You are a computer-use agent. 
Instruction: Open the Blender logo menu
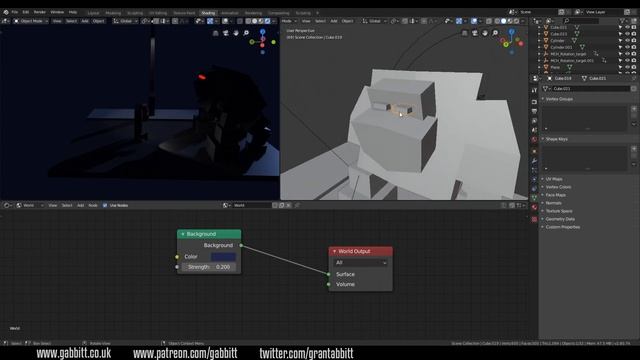coord(6,12)
